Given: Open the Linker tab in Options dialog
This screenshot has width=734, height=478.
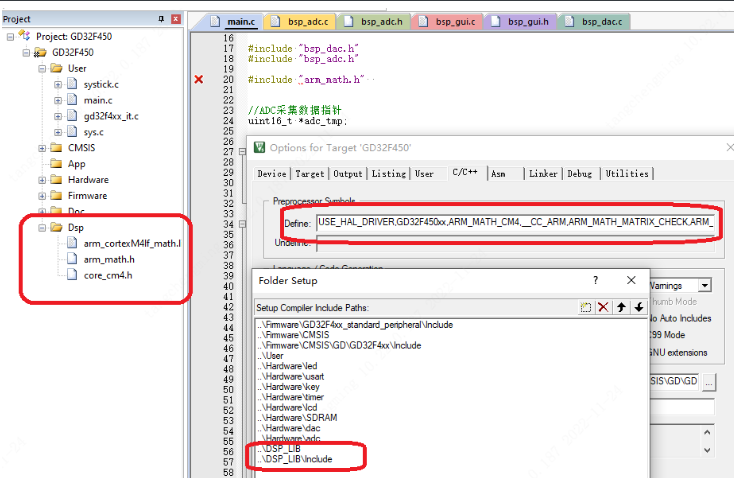Looking at the screenshot, I should click(543, 174).
